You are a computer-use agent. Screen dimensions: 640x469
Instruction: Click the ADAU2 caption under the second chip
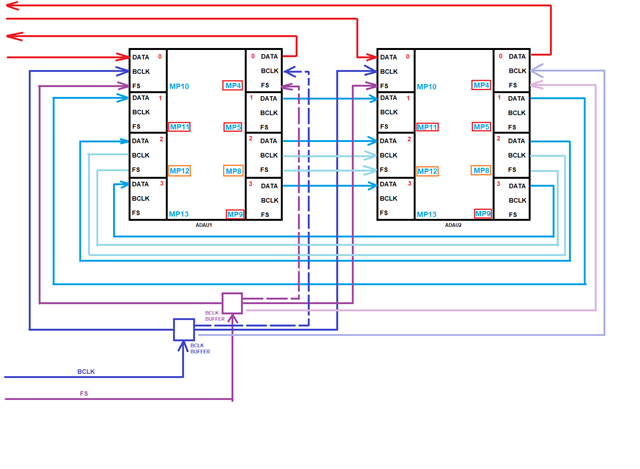453,225
